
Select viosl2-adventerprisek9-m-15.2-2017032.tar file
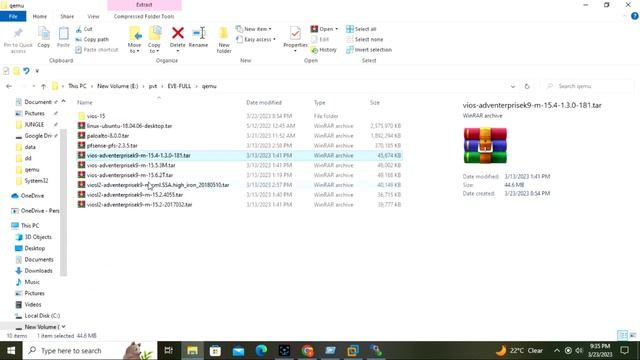(x=139, y=204)
